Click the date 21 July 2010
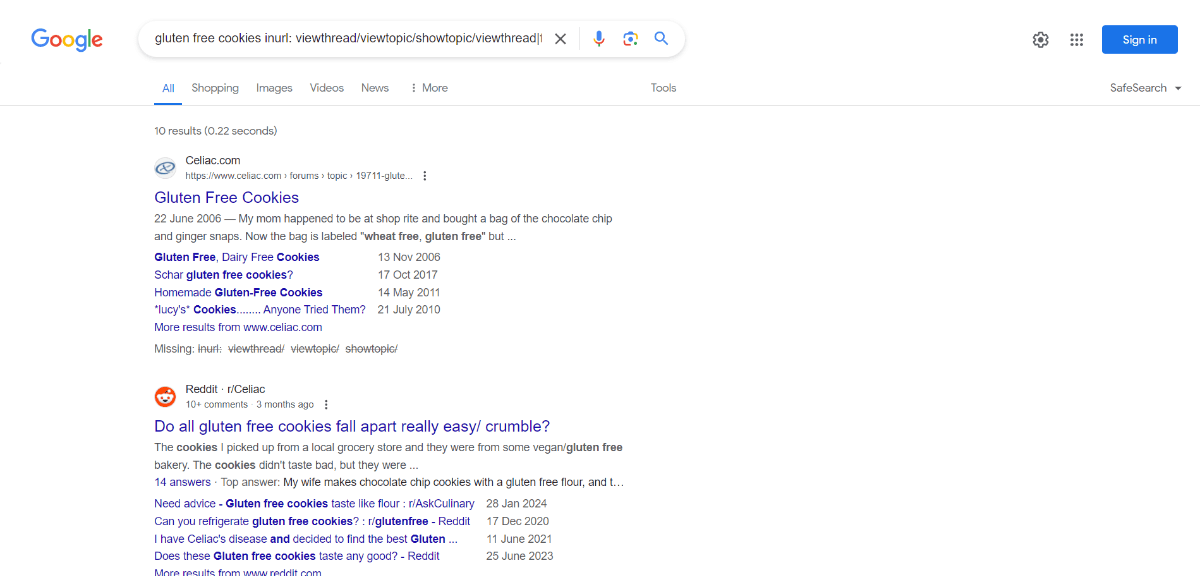Screen dimensions: 1200x576 click(x=409, y=309)
